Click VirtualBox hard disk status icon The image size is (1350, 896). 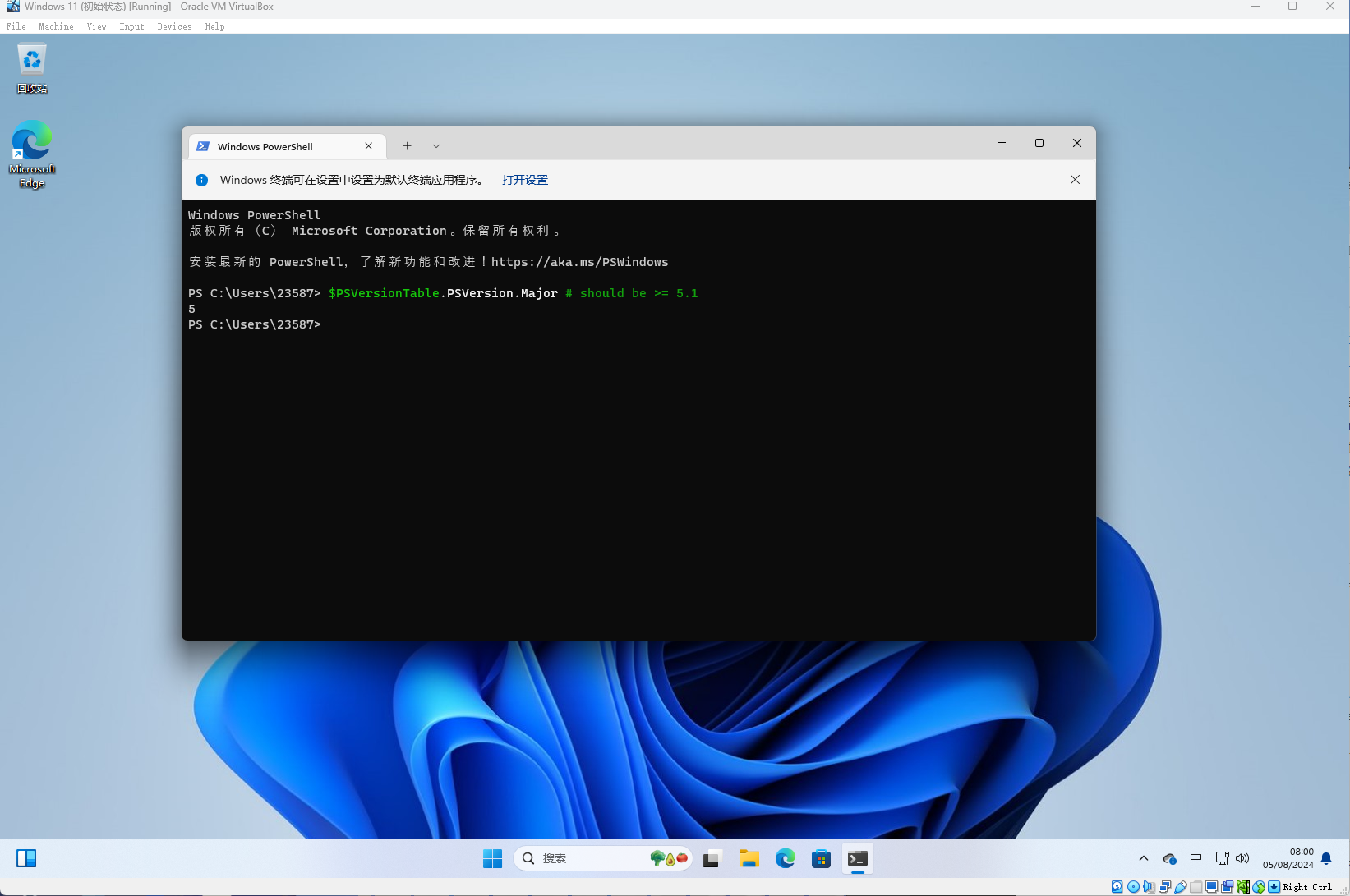(x=1117, y=887)
